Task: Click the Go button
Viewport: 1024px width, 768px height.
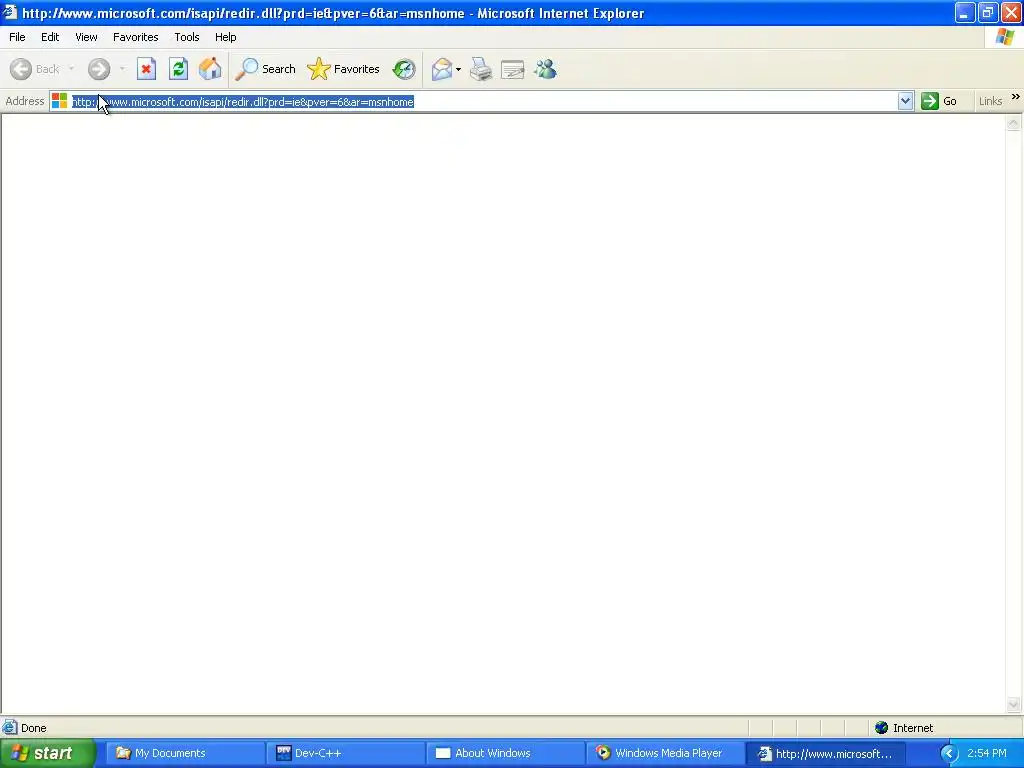Action: (x=939, y=101)
